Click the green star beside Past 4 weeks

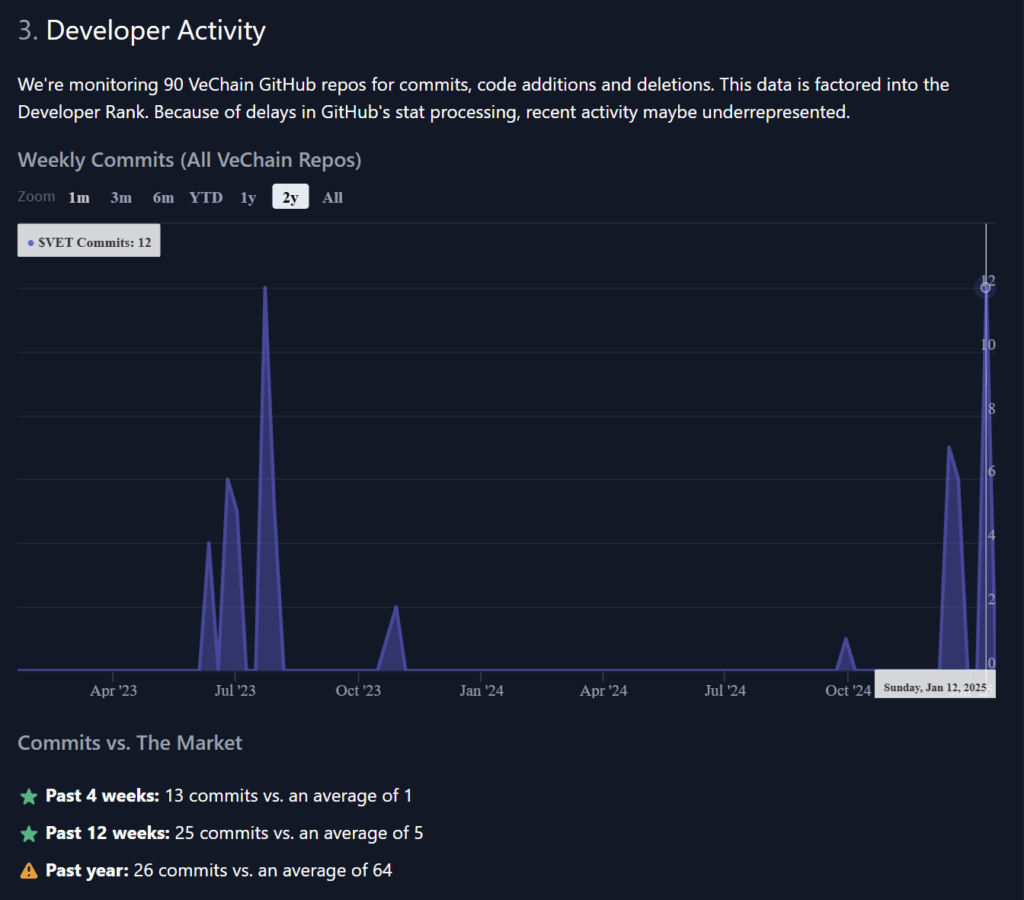click(x=29, y=797)
